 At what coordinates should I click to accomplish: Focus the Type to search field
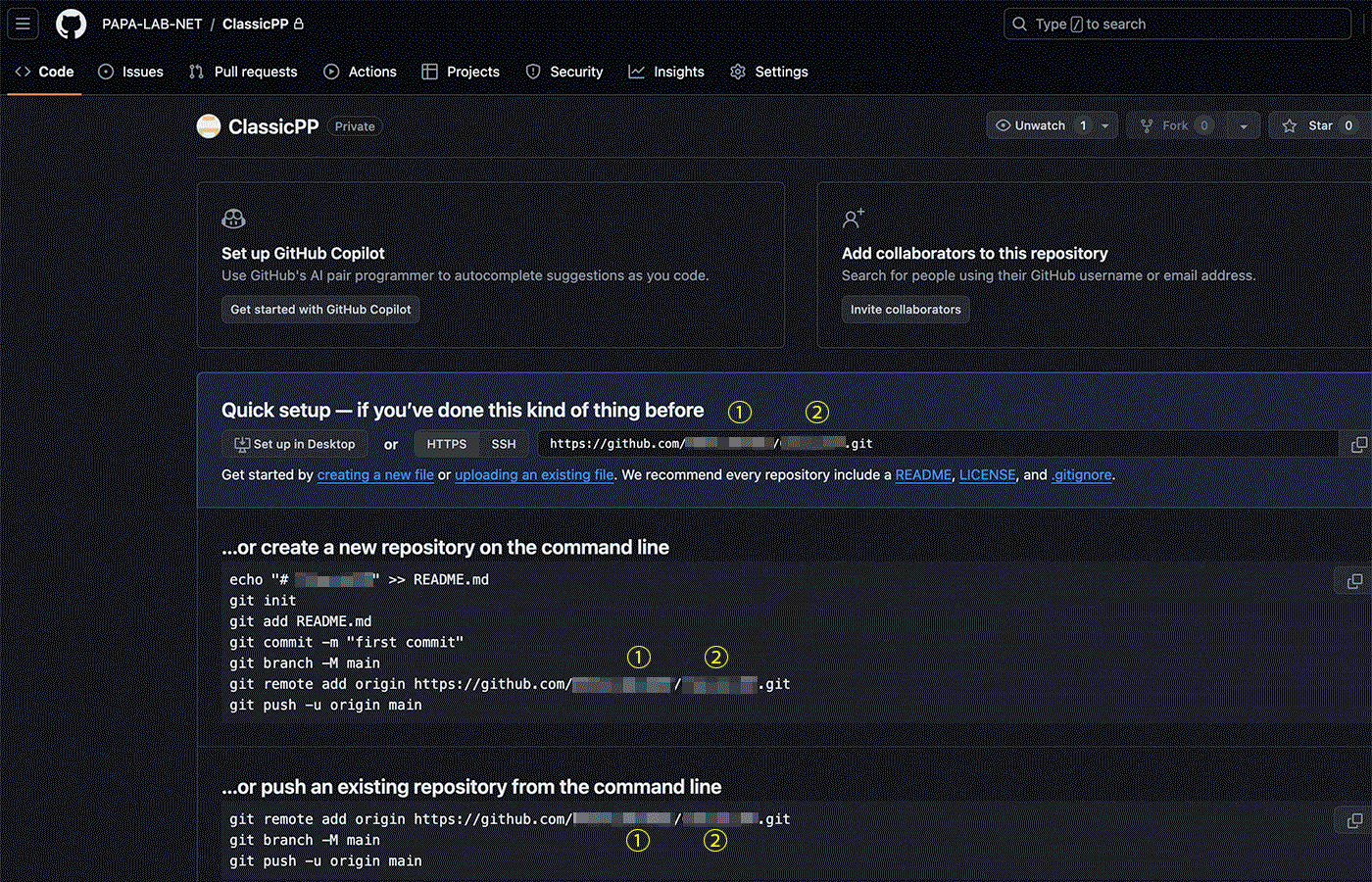pyautogui.click(x=1176, y=24)
